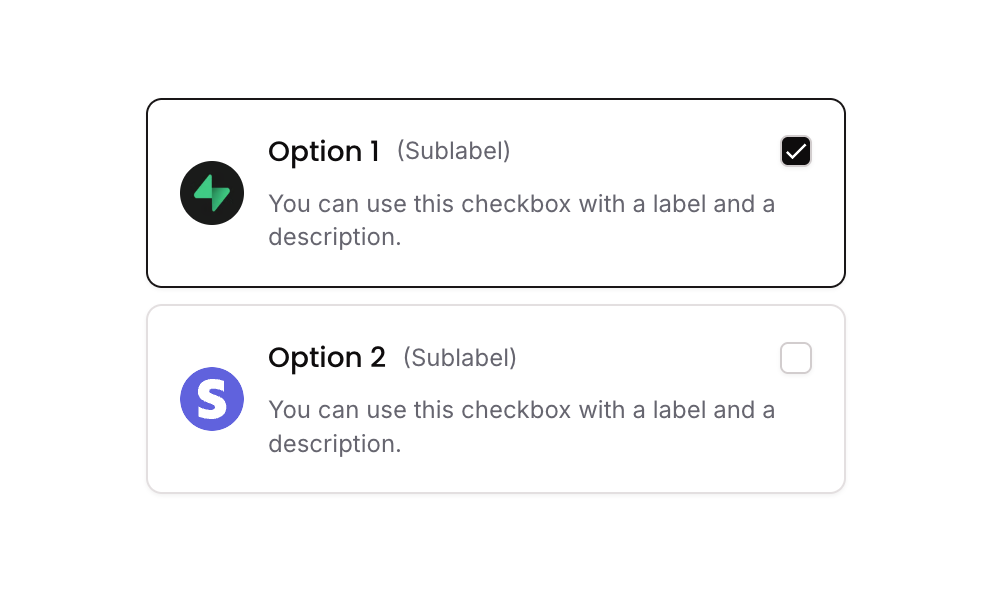
Task: Click "description." on Option 2's second line
Action: pyautogui.click(x=334, y=444)
